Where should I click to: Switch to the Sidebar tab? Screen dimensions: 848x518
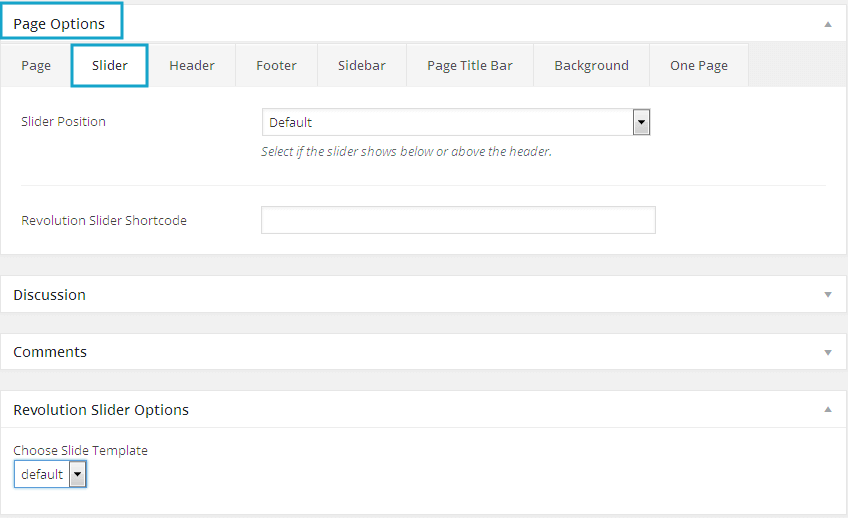pyautogui.click(x=361, y=66)
